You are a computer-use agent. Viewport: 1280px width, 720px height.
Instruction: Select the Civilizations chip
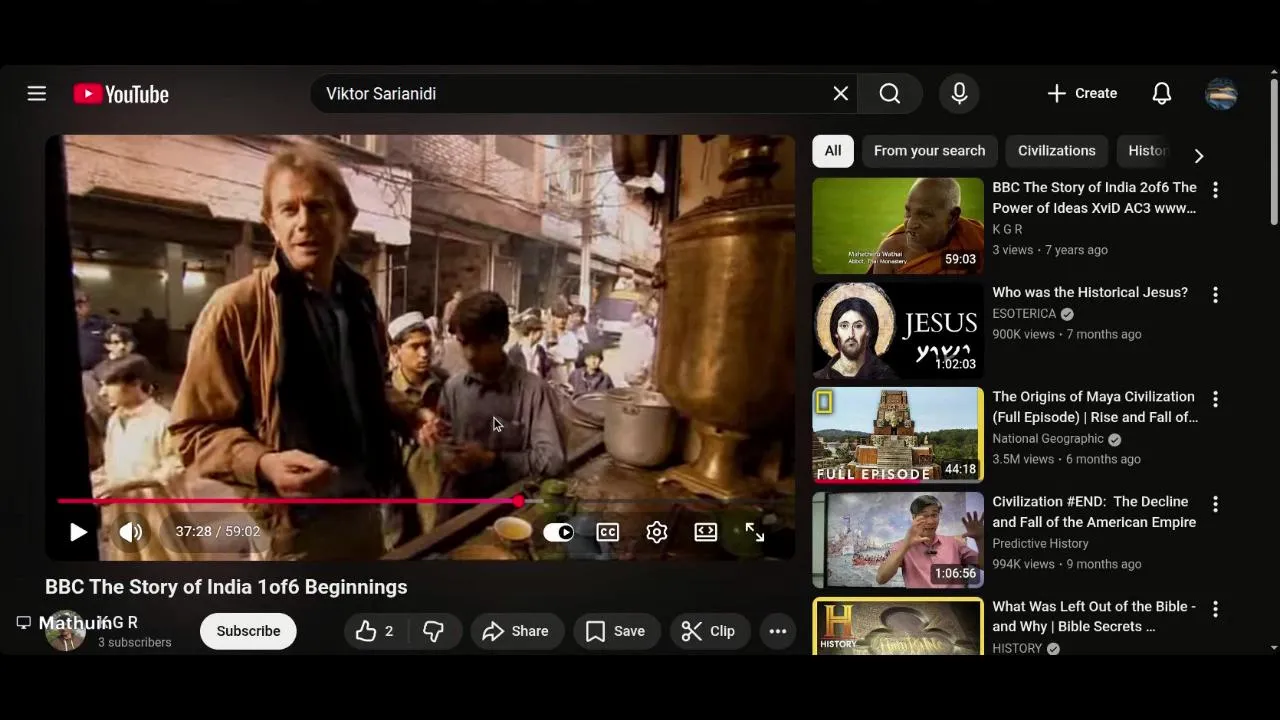tap(1057, 151)
